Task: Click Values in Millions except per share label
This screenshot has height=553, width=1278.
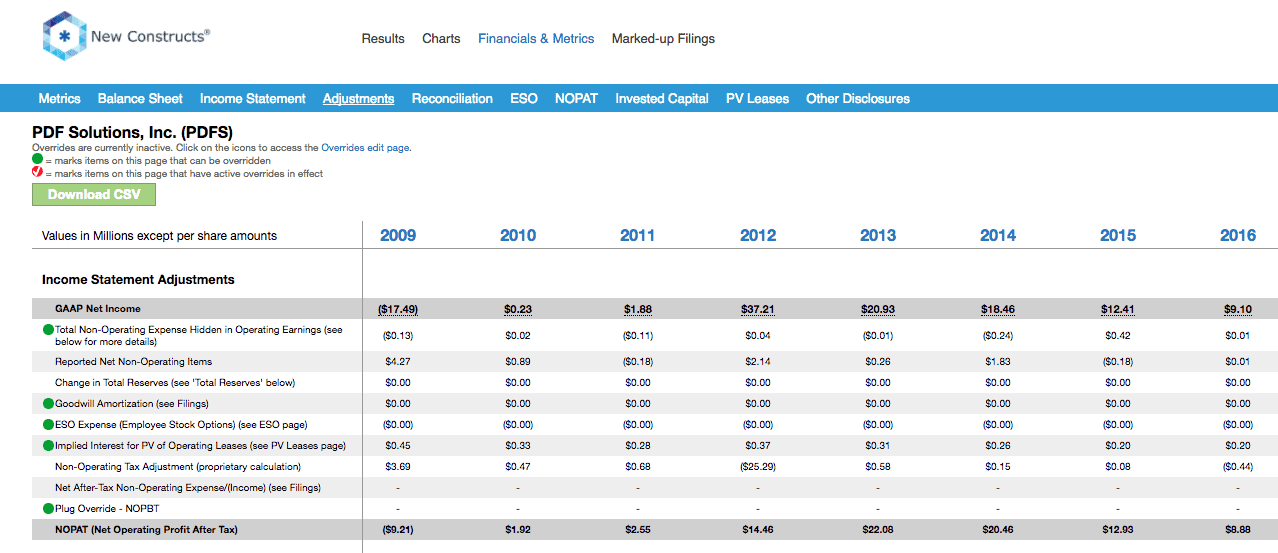Action: [160, 236]
